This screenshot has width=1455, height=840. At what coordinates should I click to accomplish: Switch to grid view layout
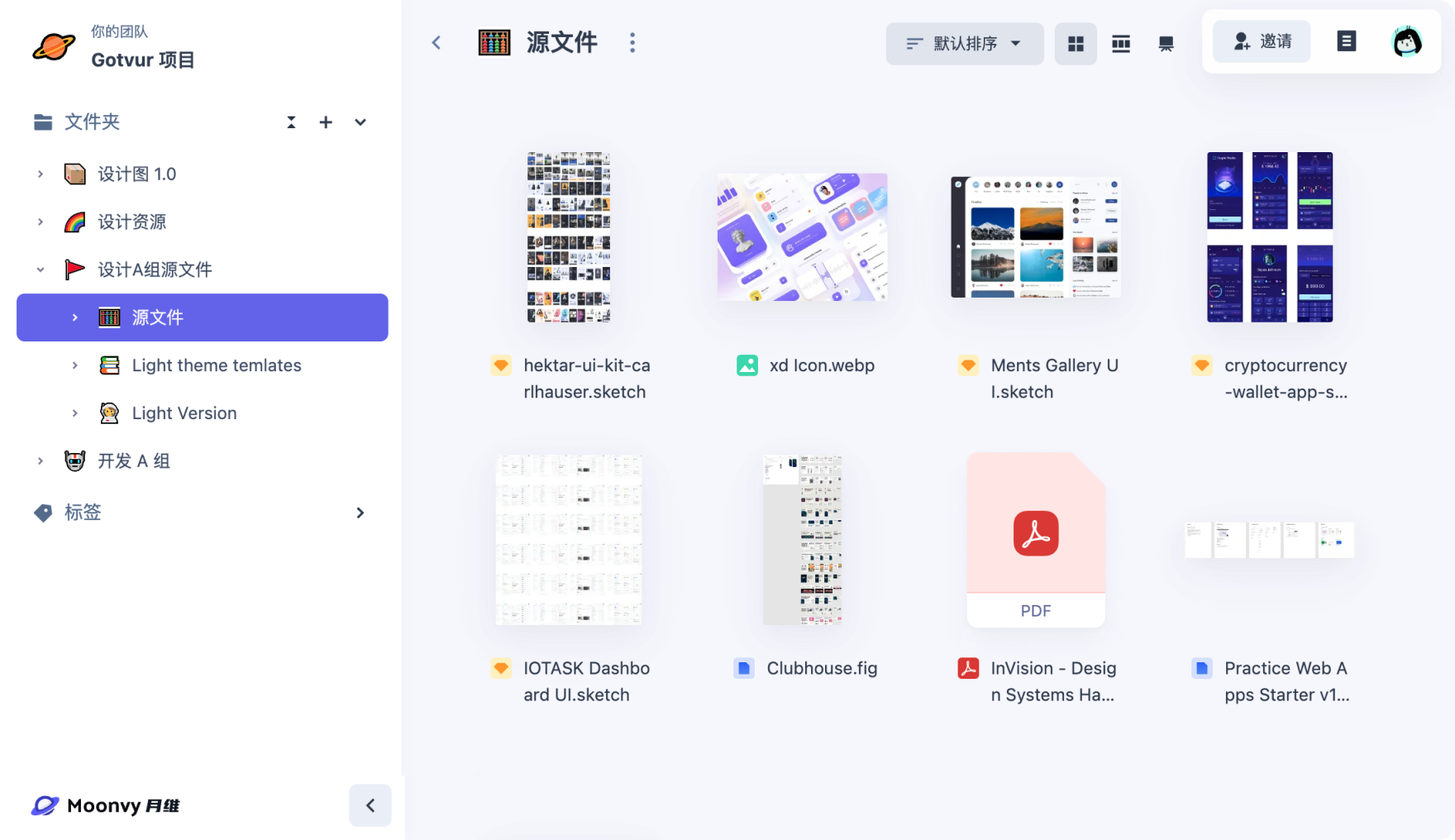tap(1076, 44)
